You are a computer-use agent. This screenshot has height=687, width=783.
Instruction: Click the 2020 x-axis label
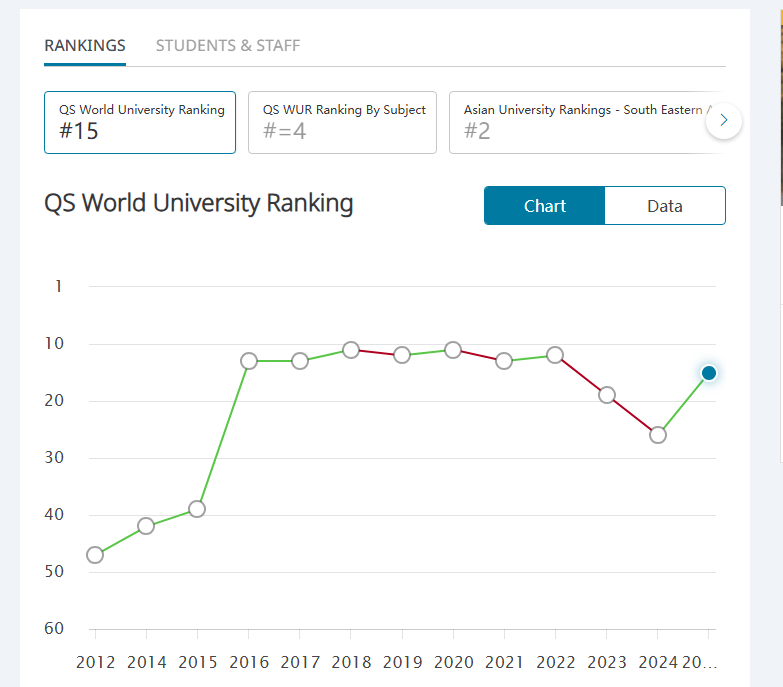(x=453, y=662)
